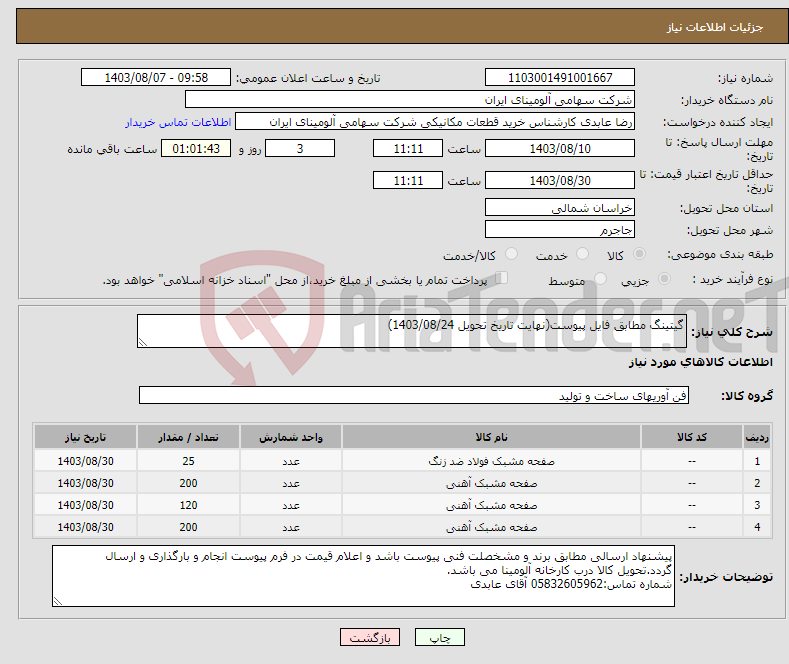Viewport: 789px width, 664px height.
Task: Click the توضیحات خریدار notes textarea
Action: click(363, 576)
